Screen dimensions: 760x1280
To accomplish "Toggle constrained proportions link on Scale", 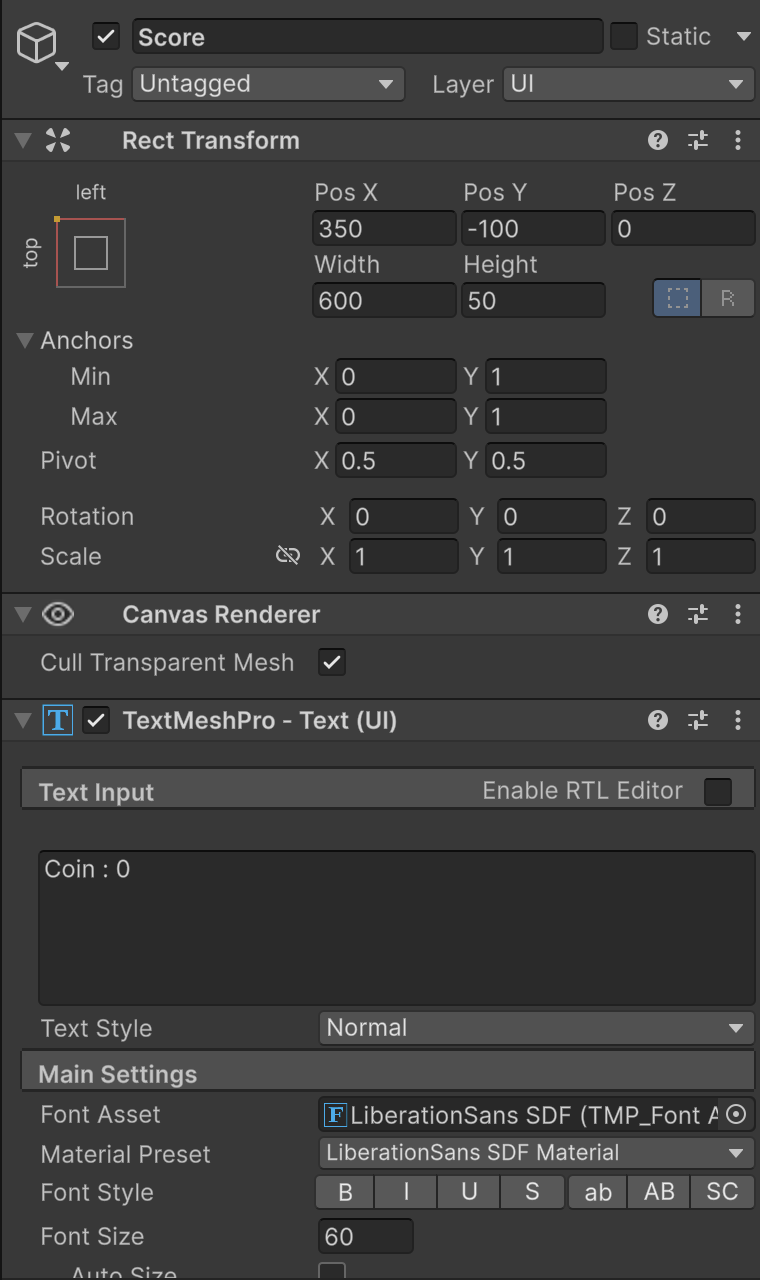I will [x=288, y=556].
